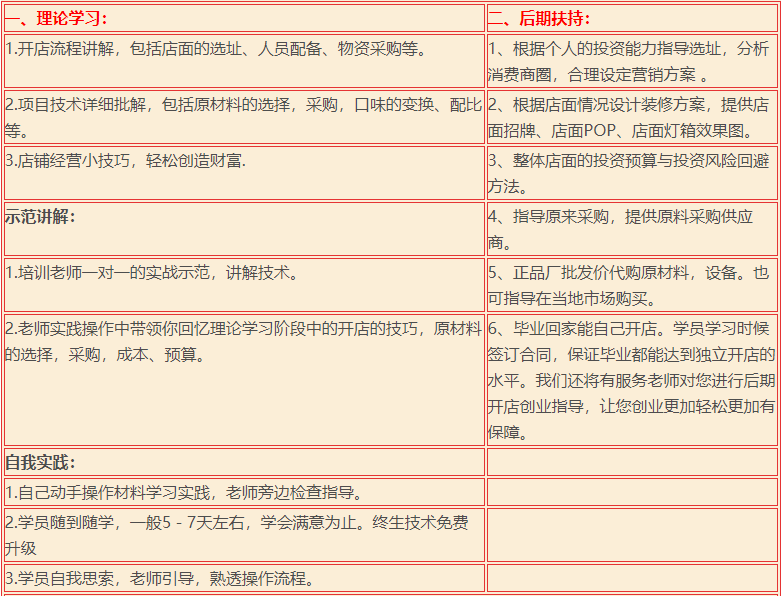This screenshot has width=783, height=596.
Task: Click the cell 1.开店流程讲解
Action: pos(244,61)
